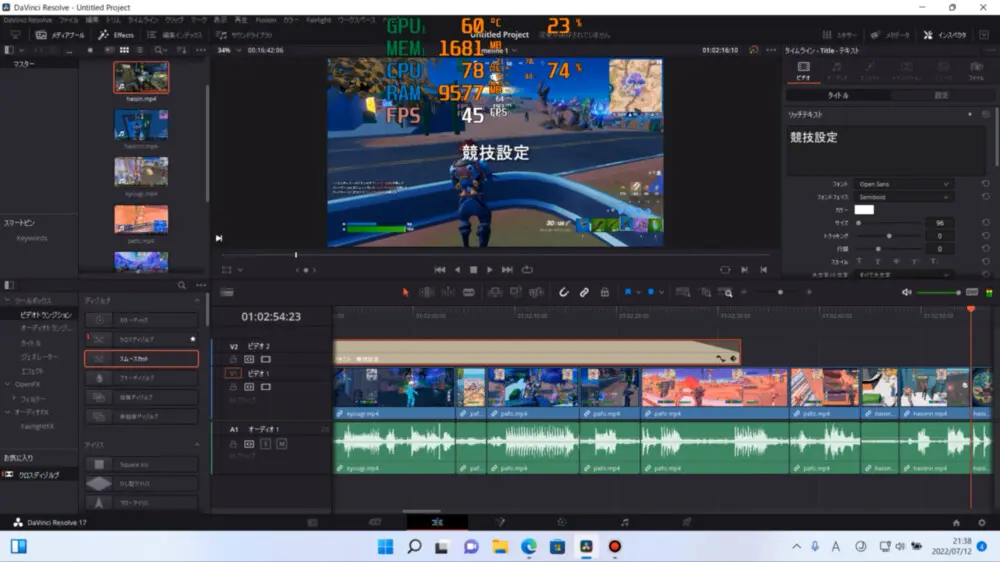This screenshot has width=1000, height=562.
Task: Open flag color dropdown arrow
Action: (x=638, y=293)
